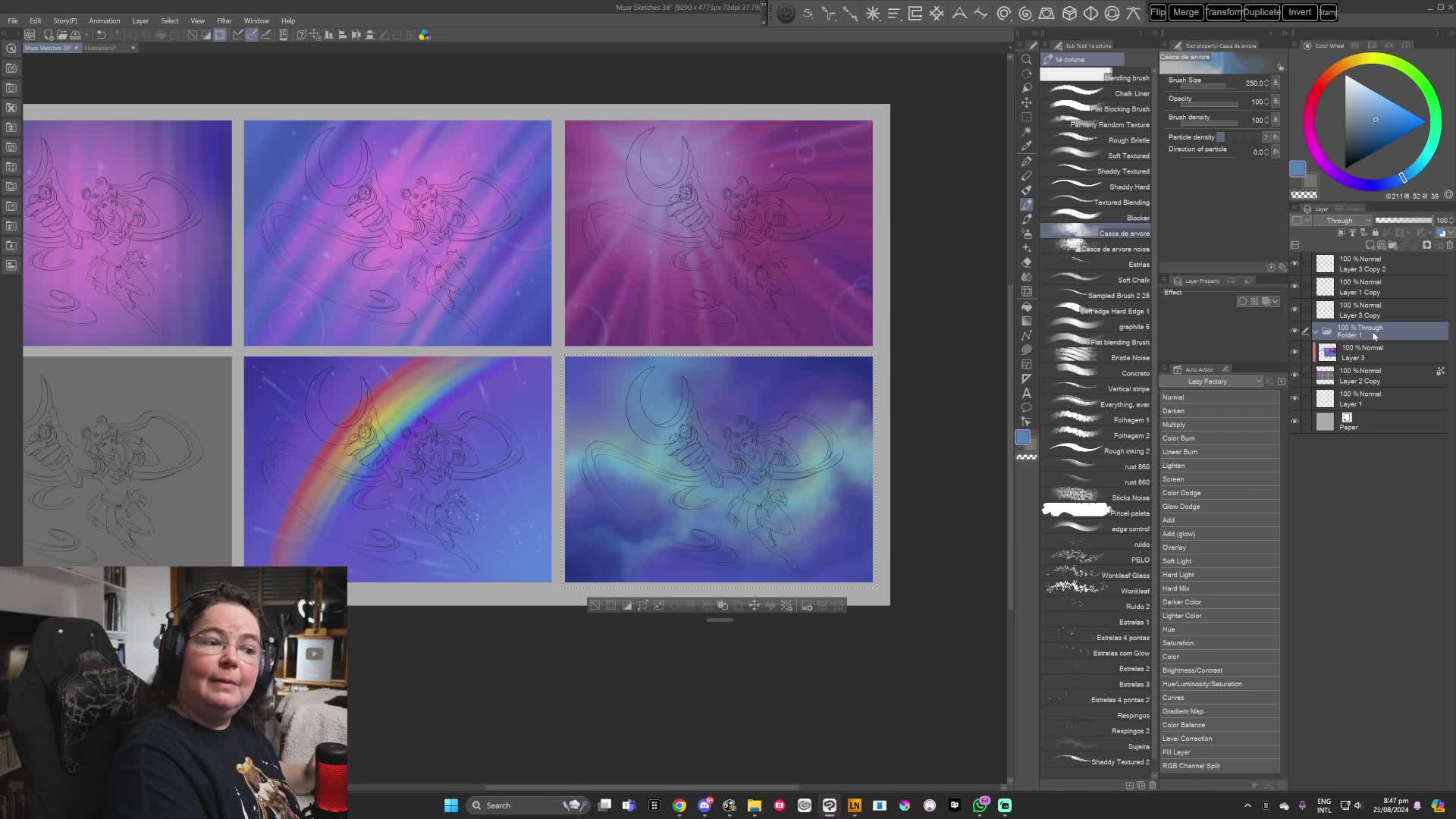Select the Fill bucket tool
Screen dimensions: 1456x819
coord(1027,306)
